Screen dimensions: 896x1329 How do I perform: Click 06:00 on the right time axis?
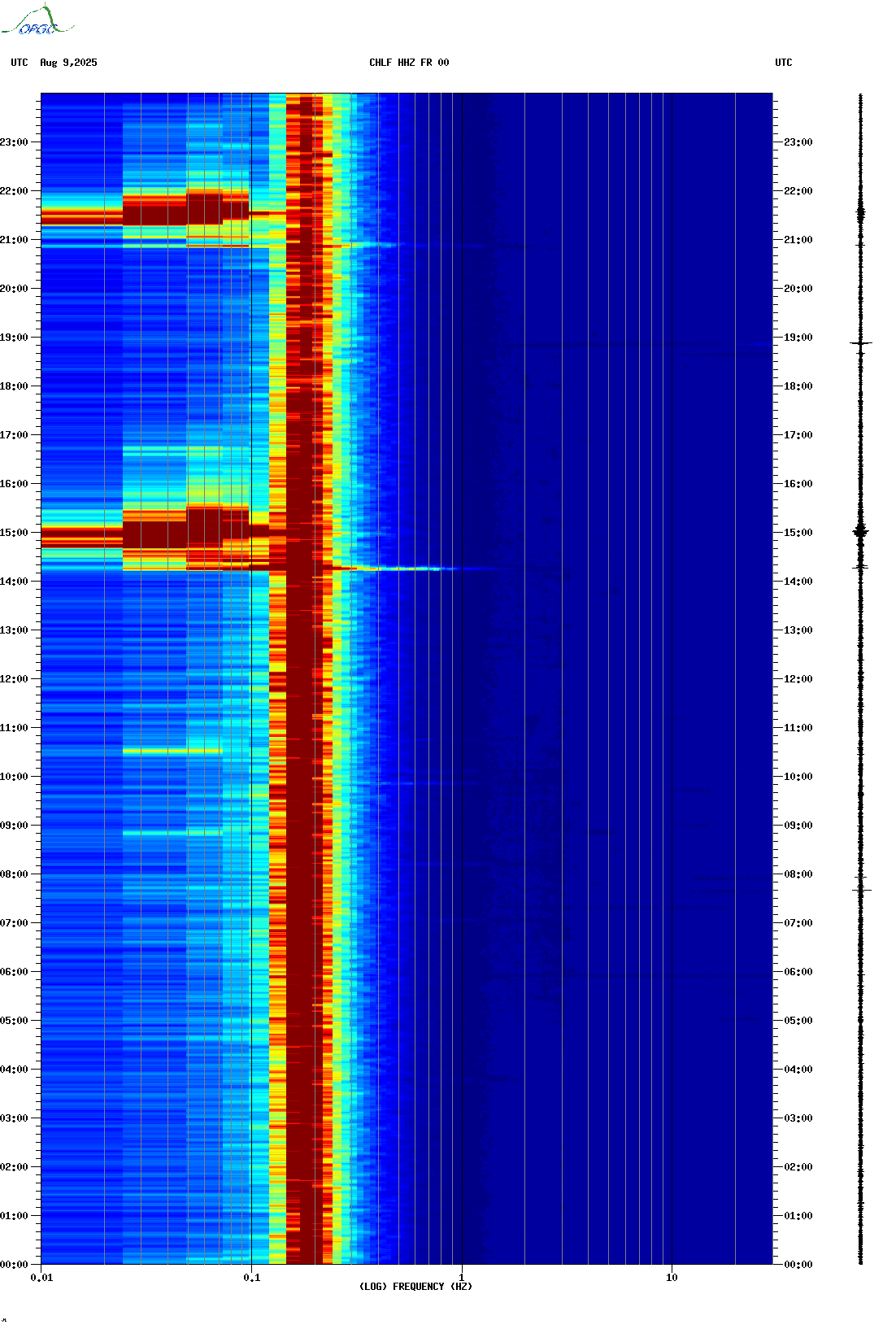[798, 972]
